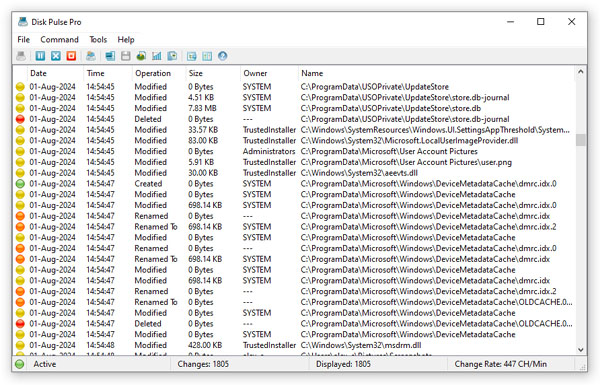
Task: Click the 14:54:48 time on msdrm.dll row
Action: click(x=100, y=345)
